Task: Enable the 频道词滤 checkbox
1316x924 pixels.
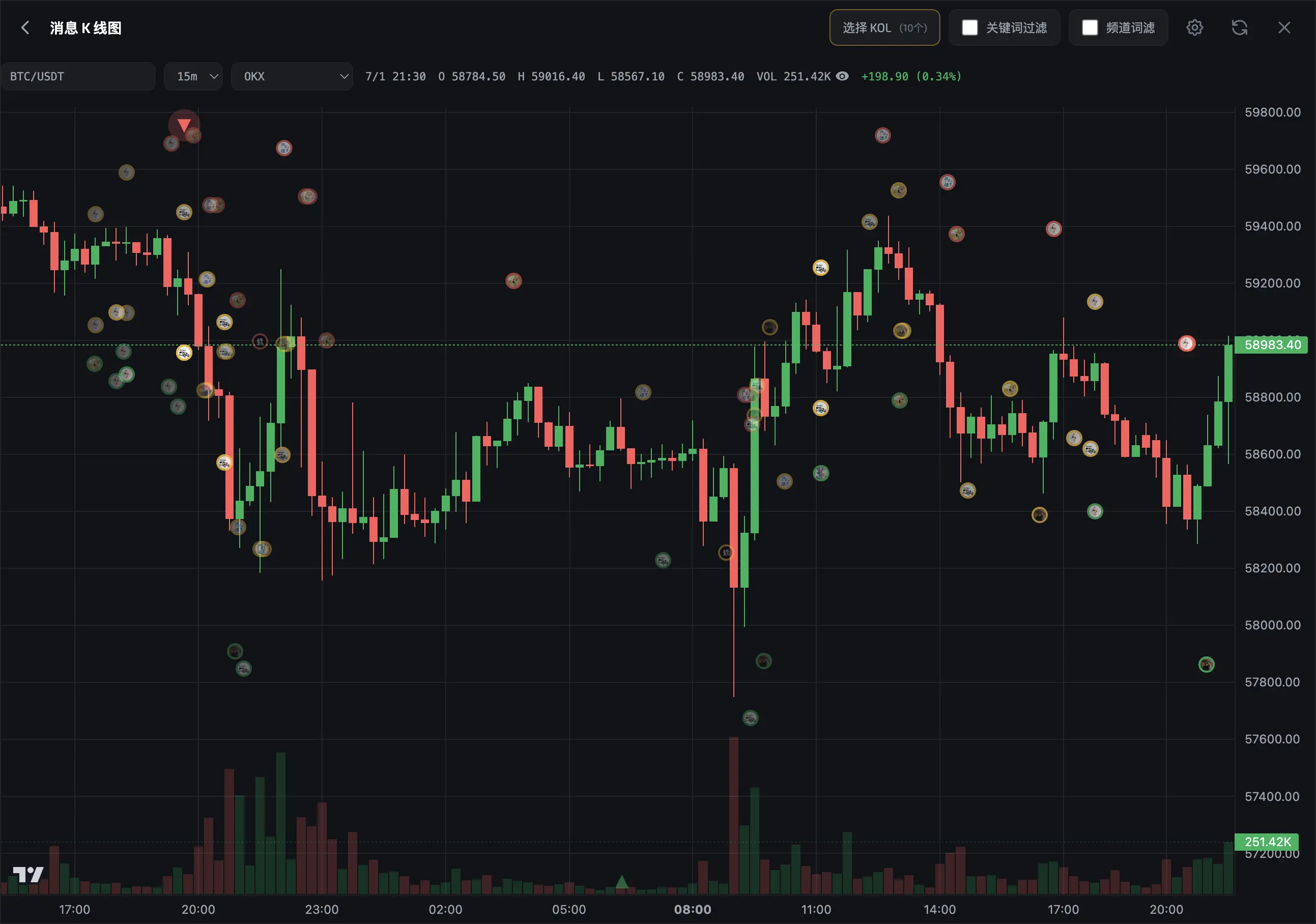Action: point(1090,27)
